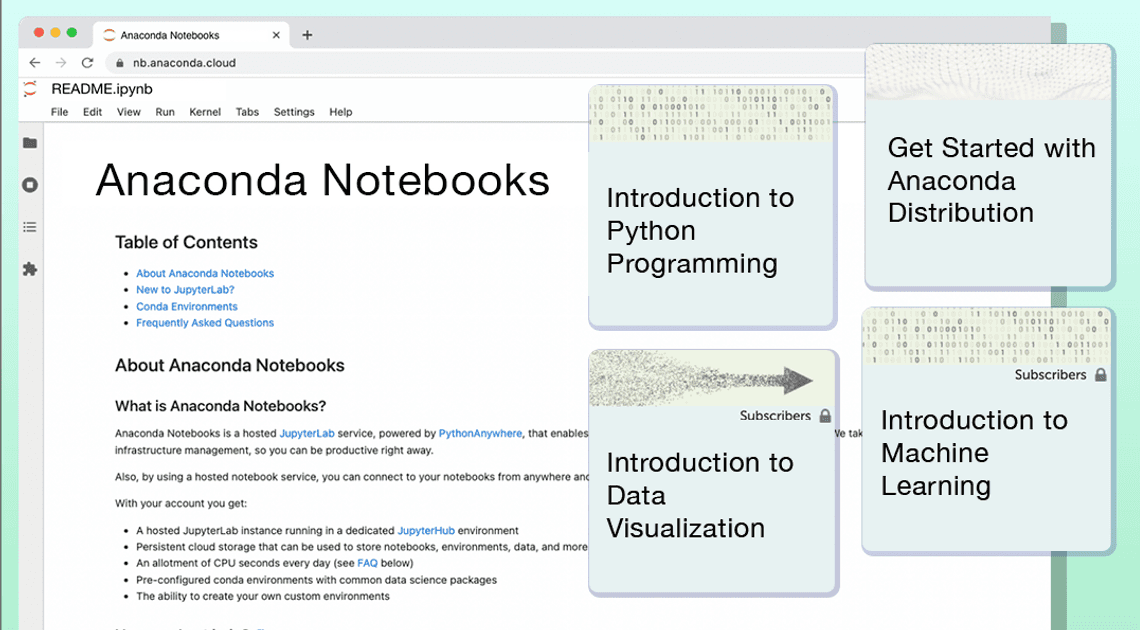Open the Run menu
Image resolution: width=1140 pixels, height=630 pixels.
coord(165,112)
